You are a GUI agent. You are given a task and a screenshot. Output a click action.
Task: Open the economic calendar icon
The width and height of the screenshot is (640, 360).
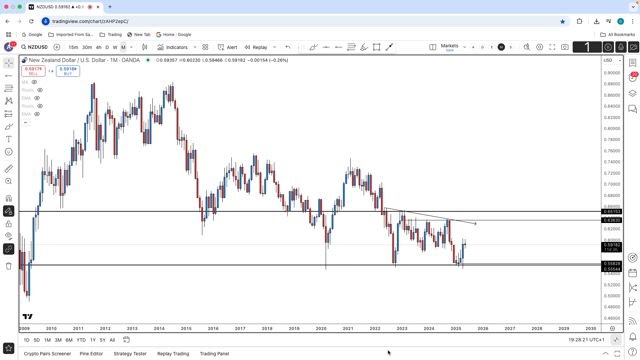click(633, 273)
